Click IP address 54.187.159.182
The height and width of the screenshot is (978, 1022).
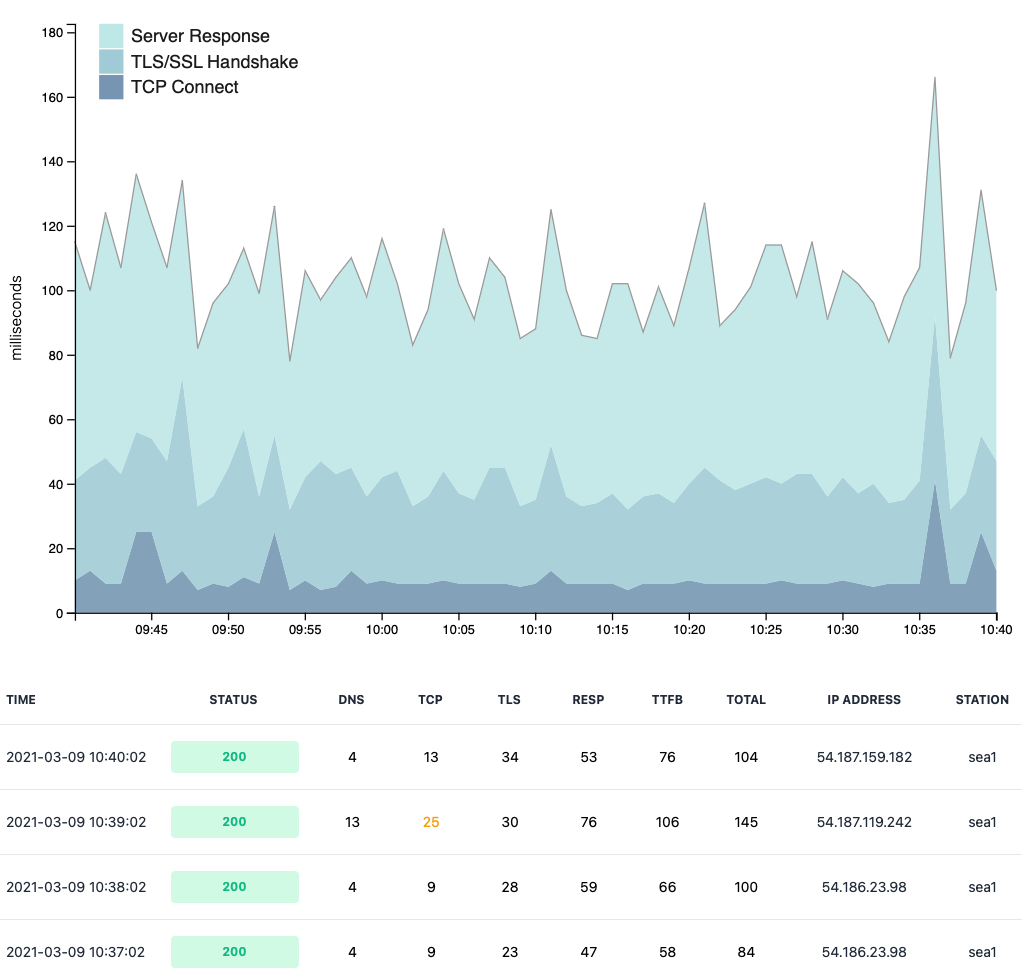(864, 757)
